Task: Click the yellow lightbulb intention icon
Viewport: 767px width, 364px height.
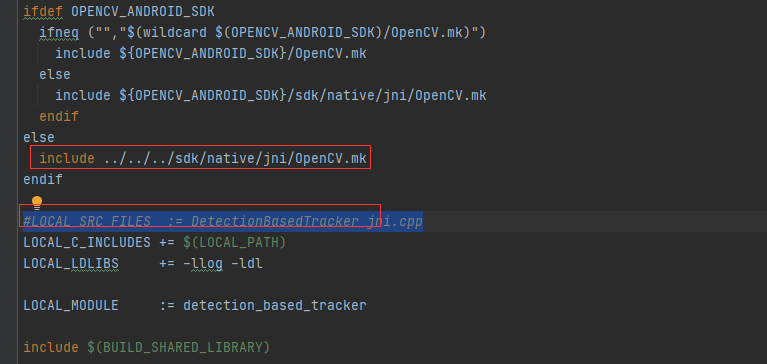Action: [37, 202]
